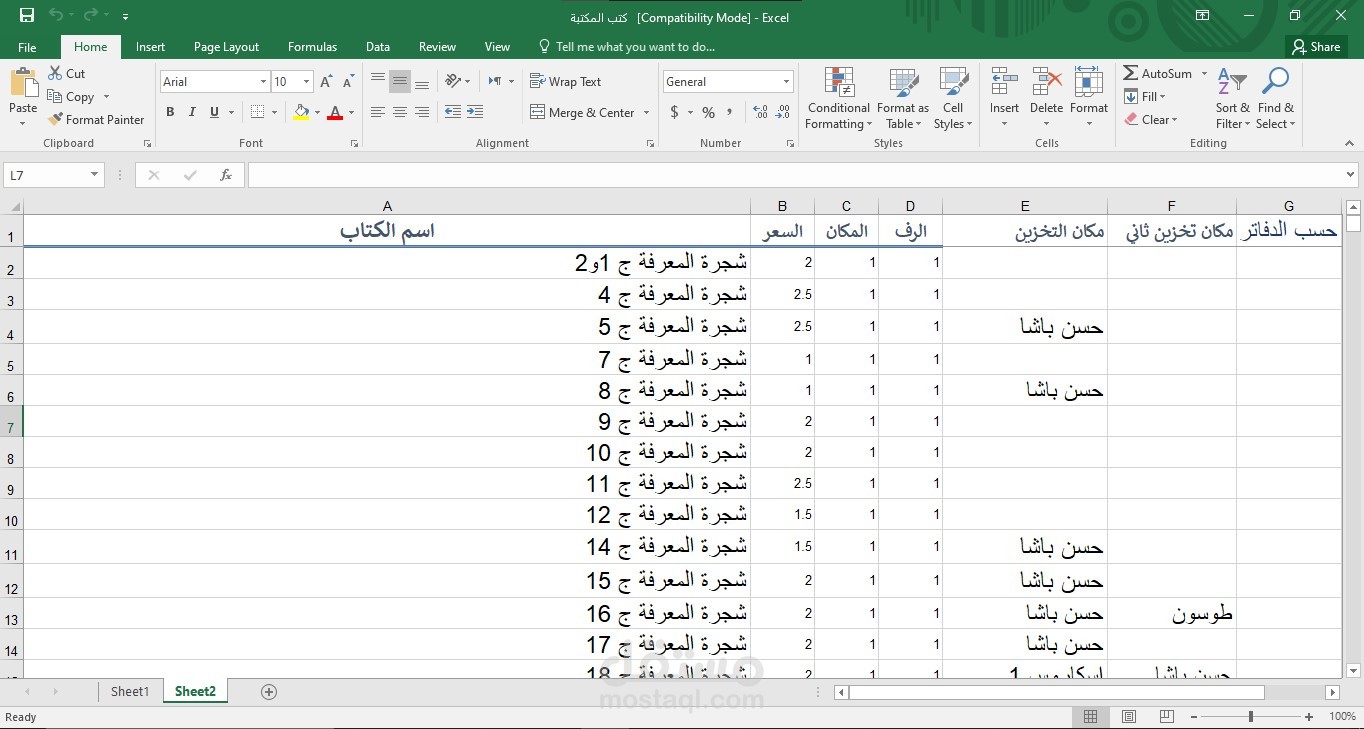
Task: Open Cell Styles gallery
Action: coord(953,98)
